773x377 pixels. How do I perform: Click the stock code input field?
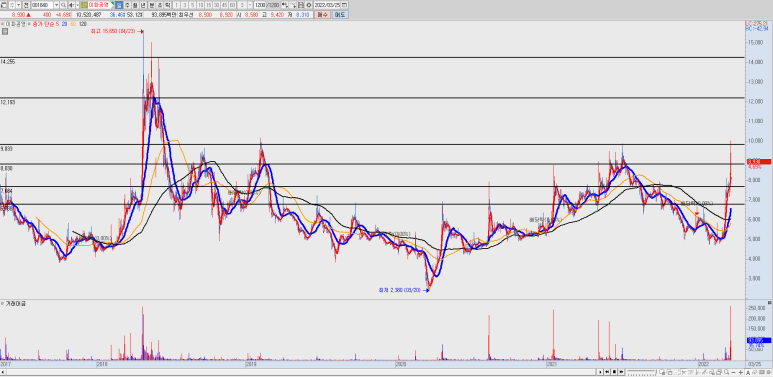pyautogui.click(x=42, y=4)
